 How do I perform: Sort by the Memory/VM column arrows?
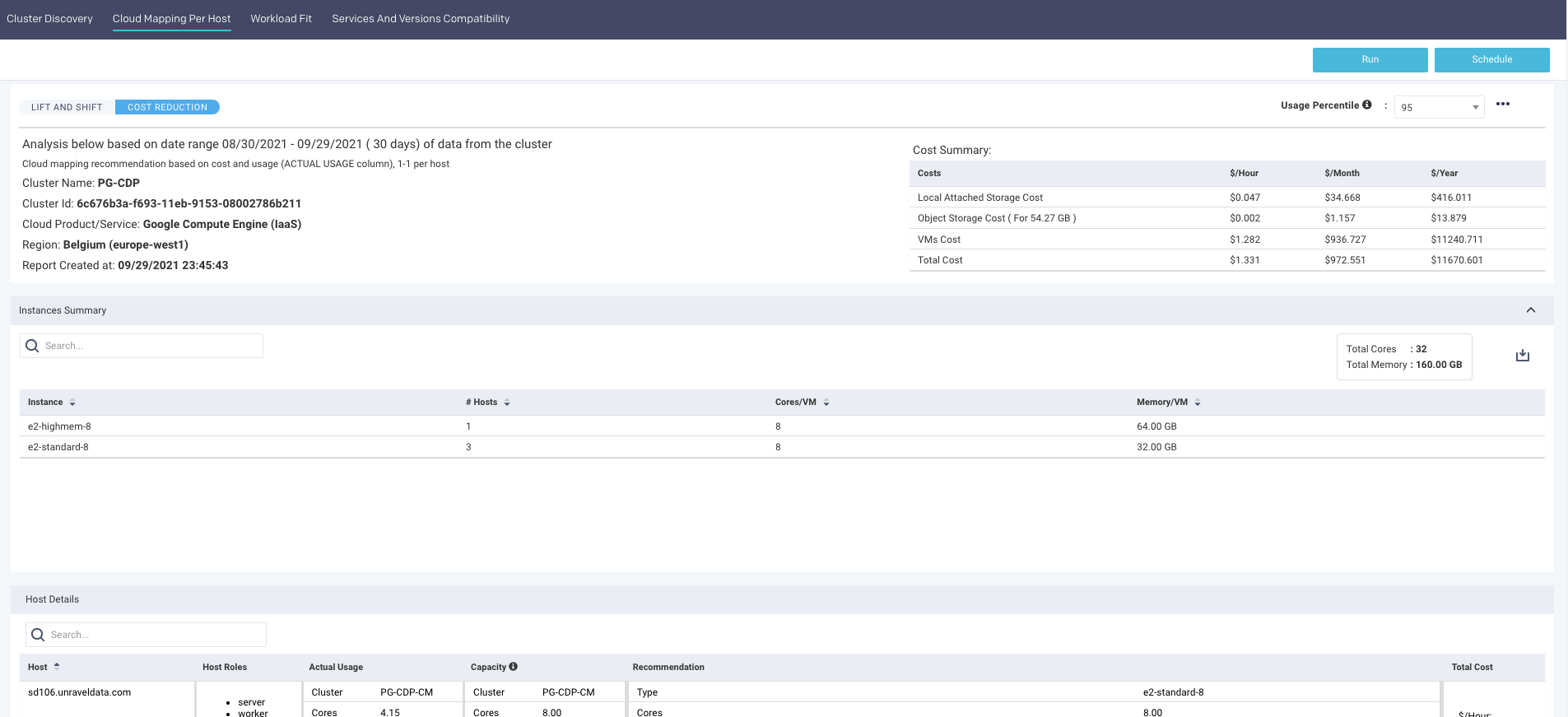pos(1198,403)
